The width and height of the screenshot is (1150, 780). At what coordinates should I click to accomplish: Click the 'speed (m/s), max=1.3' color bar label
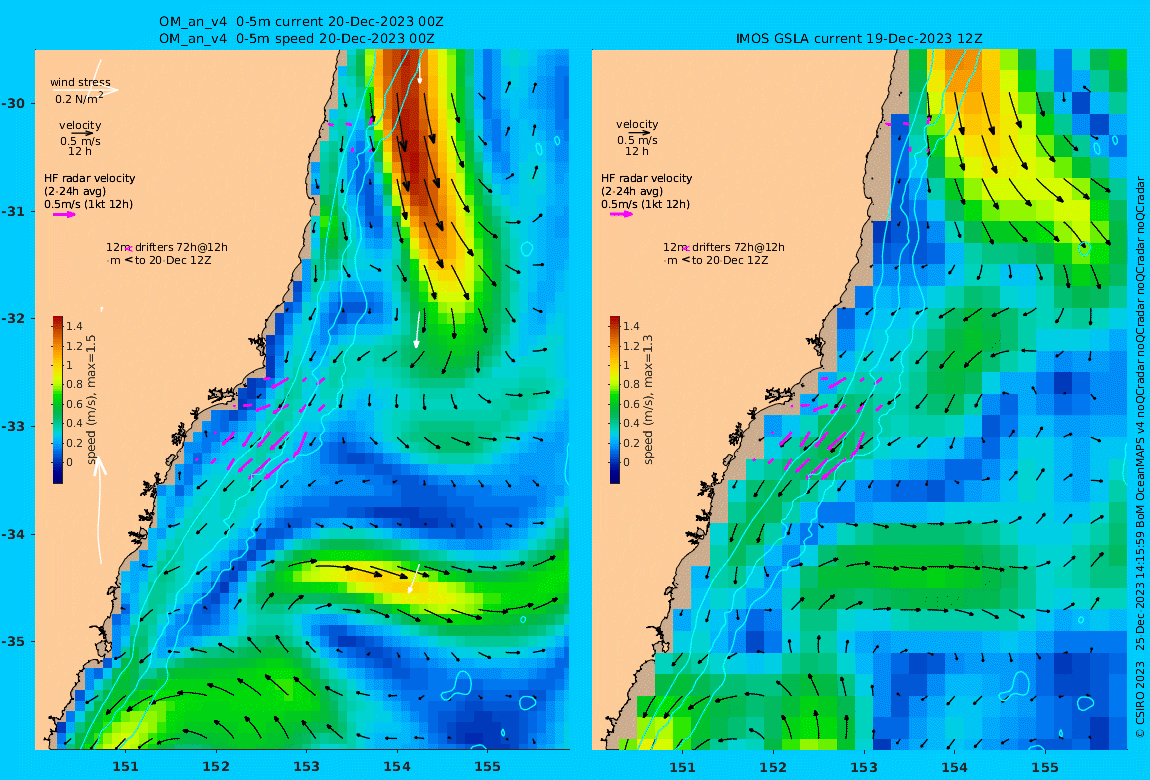649,400
